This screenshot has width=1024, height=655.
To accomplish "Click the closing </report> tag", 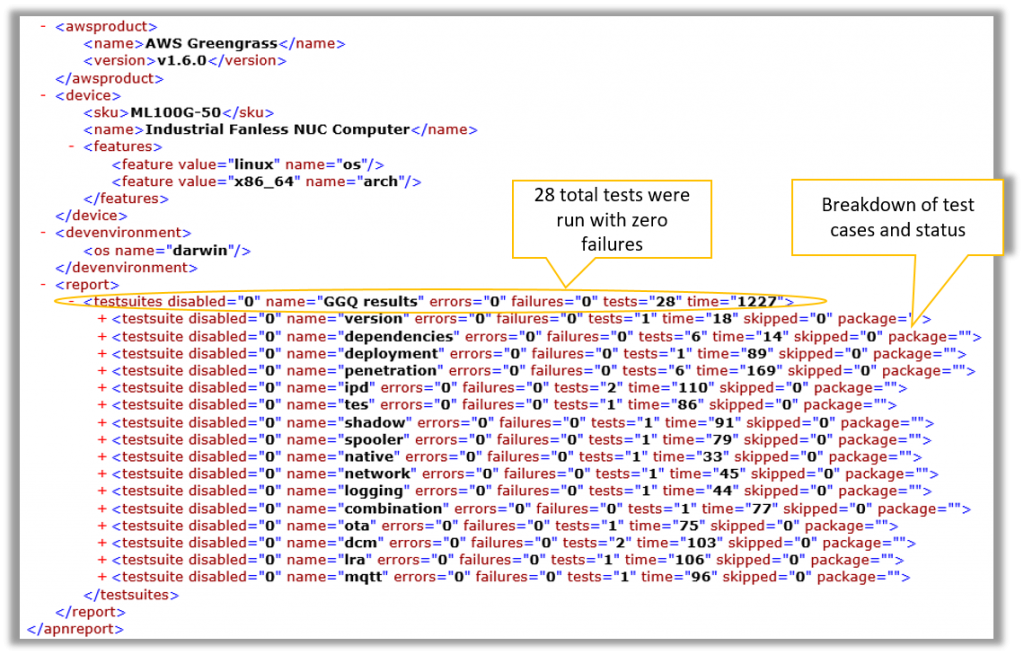I will point(90,613).
